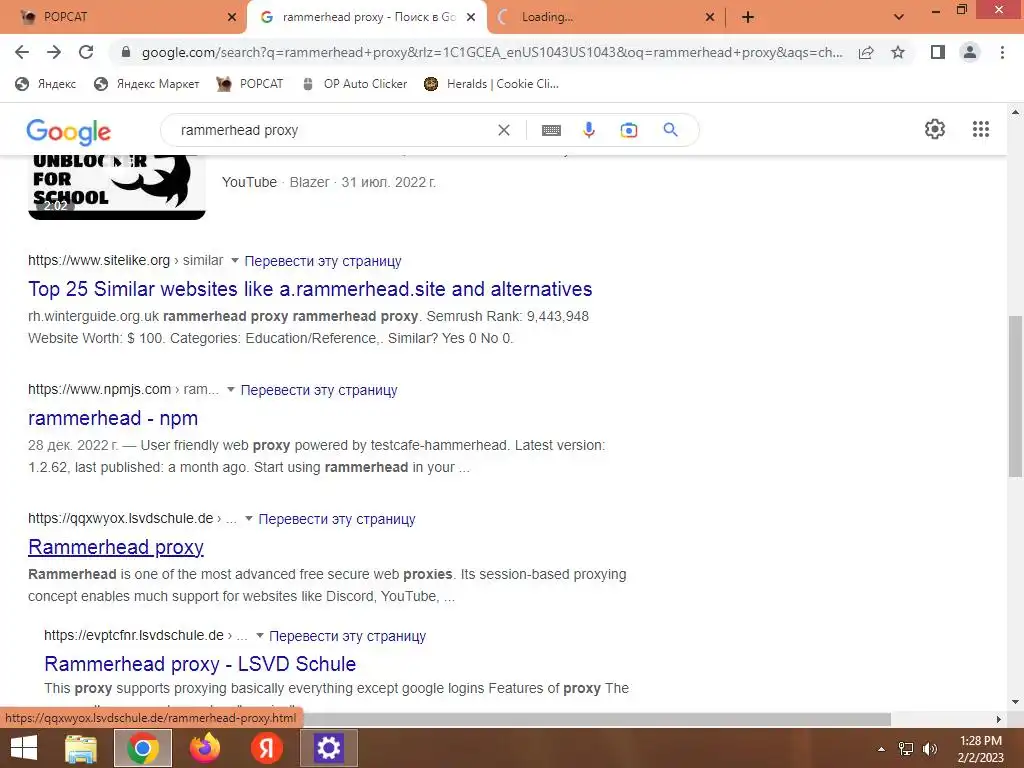Start voice search with microphone
The width and height of the screenshot is (1024, 768).
tap(588, 130)
